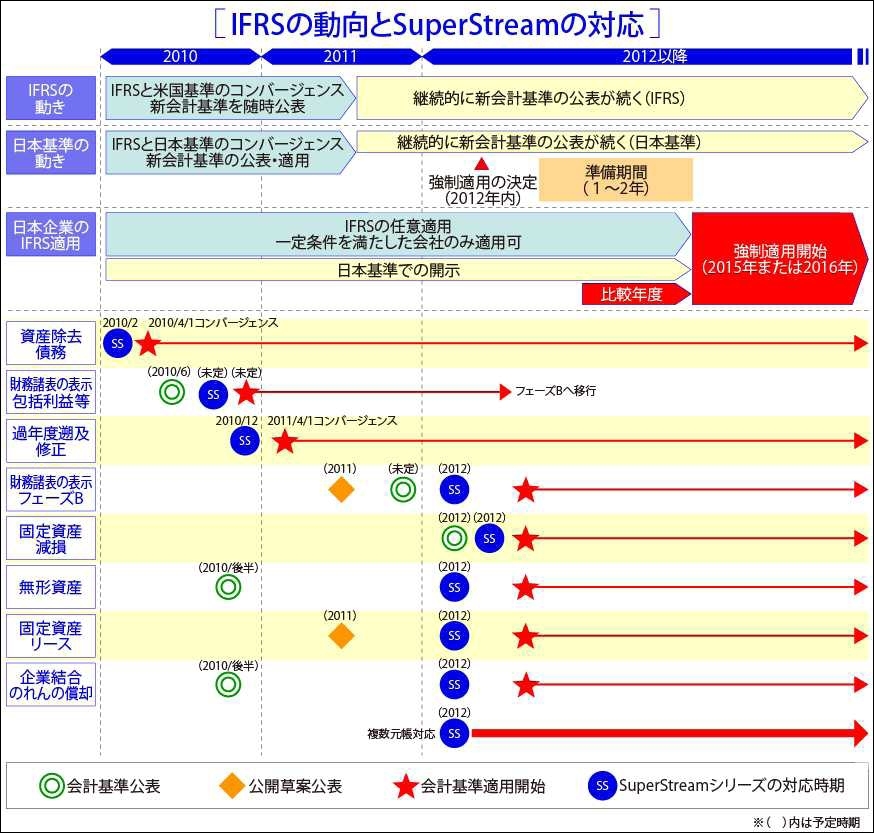Screen dimensions: 874x833
Task: Click the legend red star for 会計基準適用開始
Action: pyautogui.click(x=405, y=786)
